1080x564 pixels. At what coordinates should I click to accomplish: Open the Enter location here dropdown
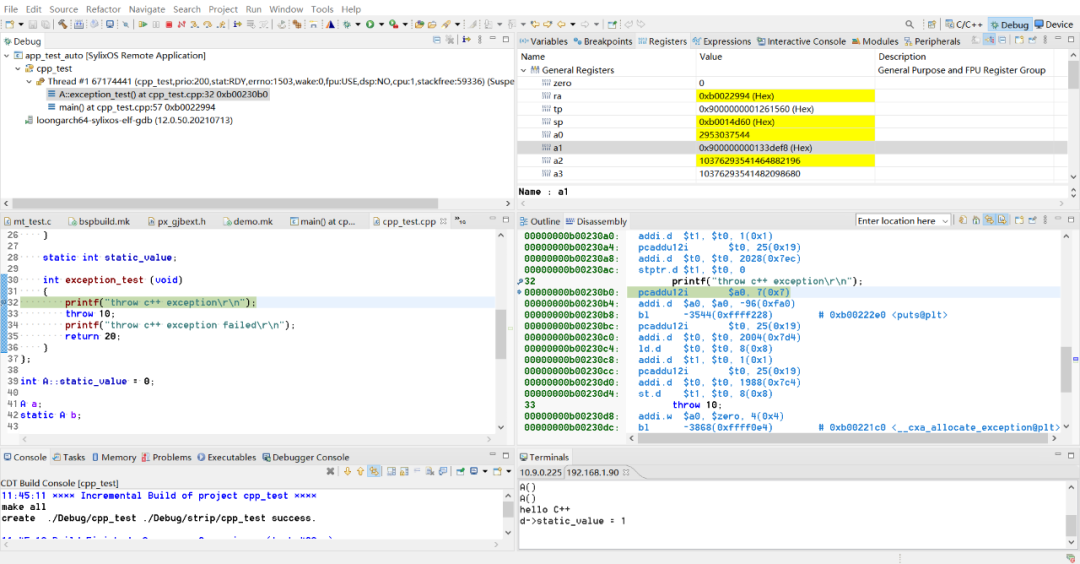coord(944,221)
